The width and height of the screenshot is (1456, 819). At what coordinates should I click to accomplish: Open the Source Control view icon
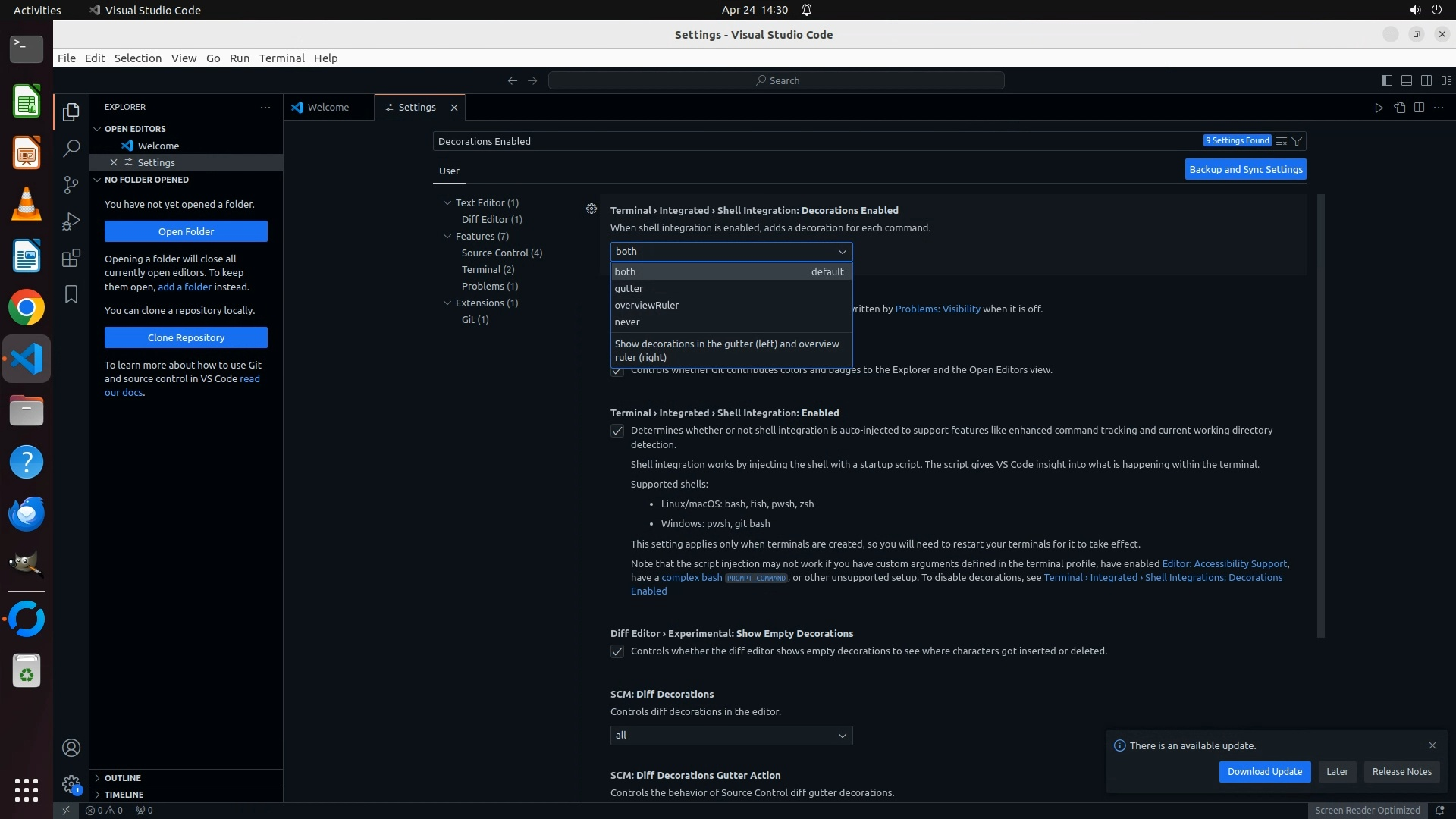pyautogui.click(x=71, y=185)
